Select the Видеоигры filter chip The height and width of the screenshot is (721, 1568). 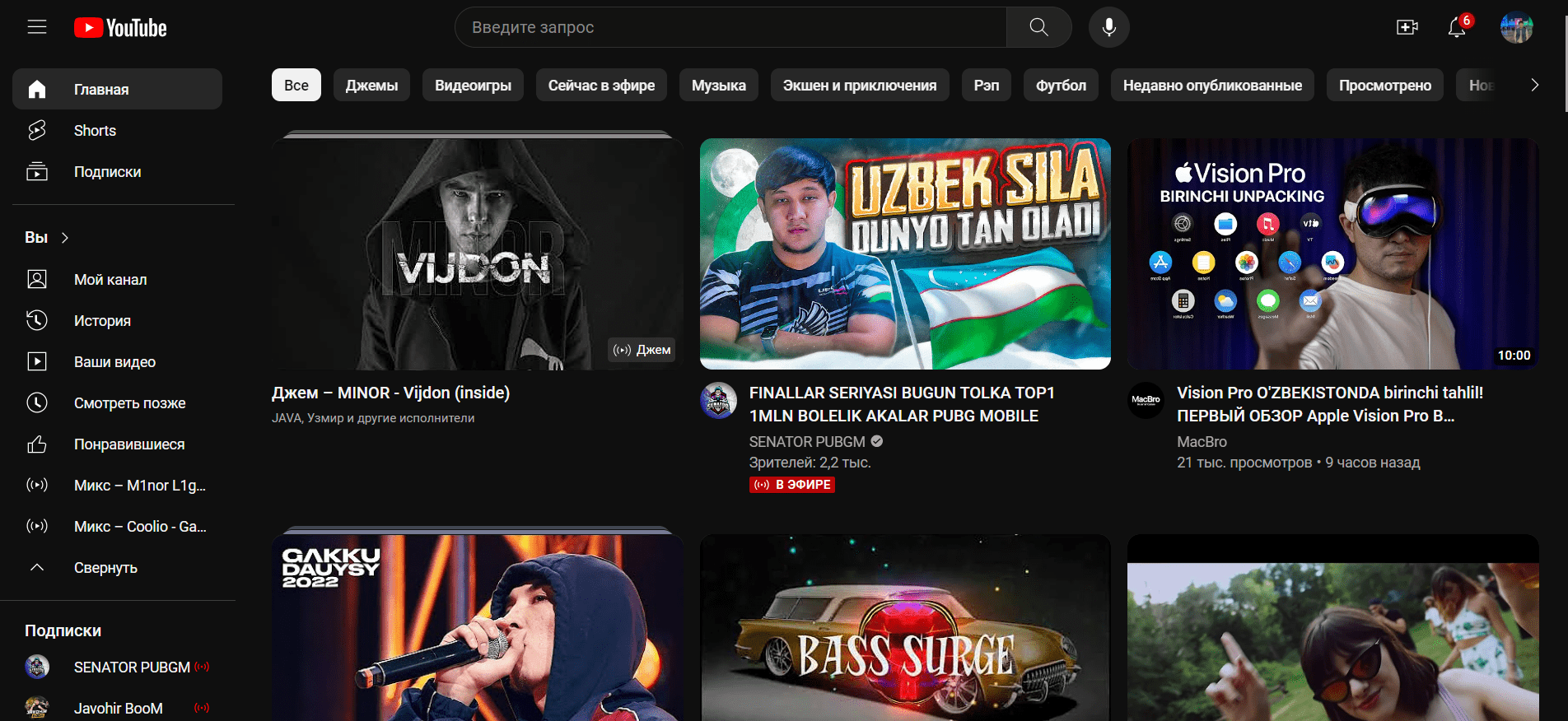(x=473, y=85)
